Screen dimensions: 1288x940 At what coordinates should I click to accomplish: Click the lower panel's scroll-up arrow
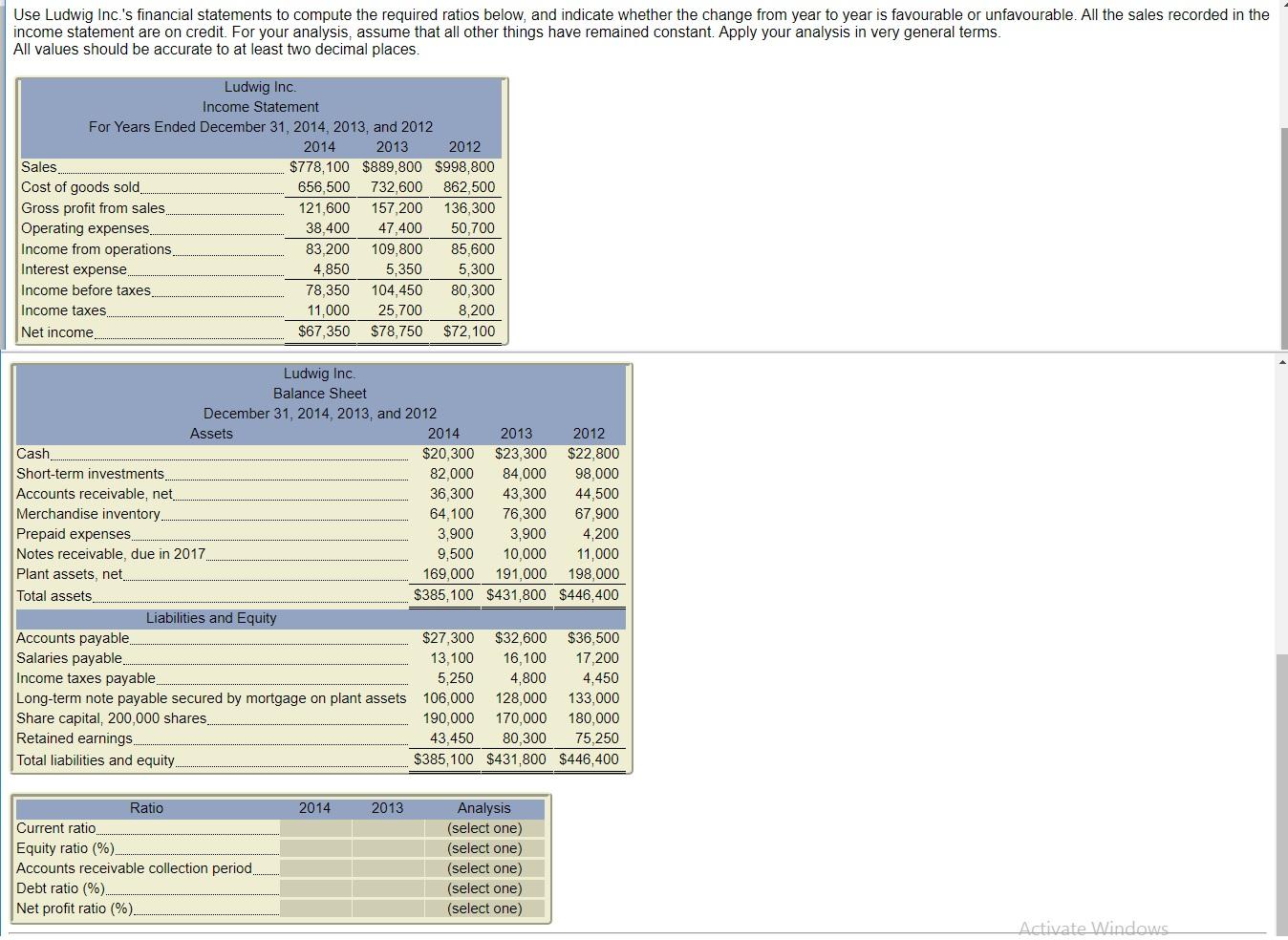pos(1281,361)
